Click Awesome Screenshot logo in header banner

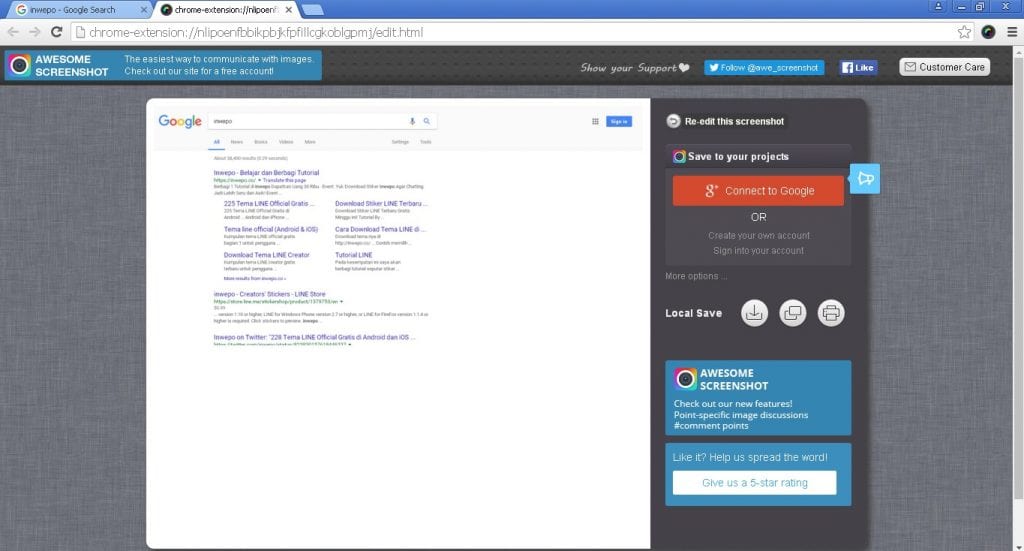coord(20,65)
